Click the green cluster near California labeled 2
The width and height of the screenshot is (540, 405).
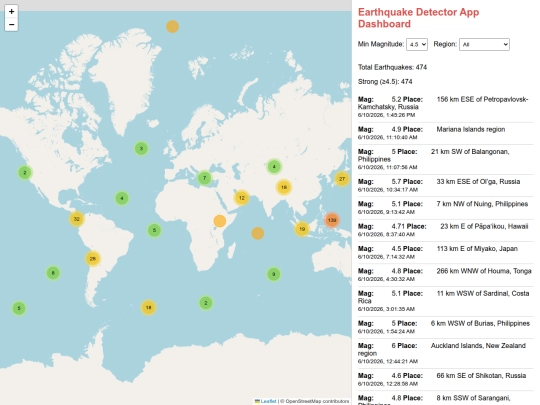coord(25,173)
